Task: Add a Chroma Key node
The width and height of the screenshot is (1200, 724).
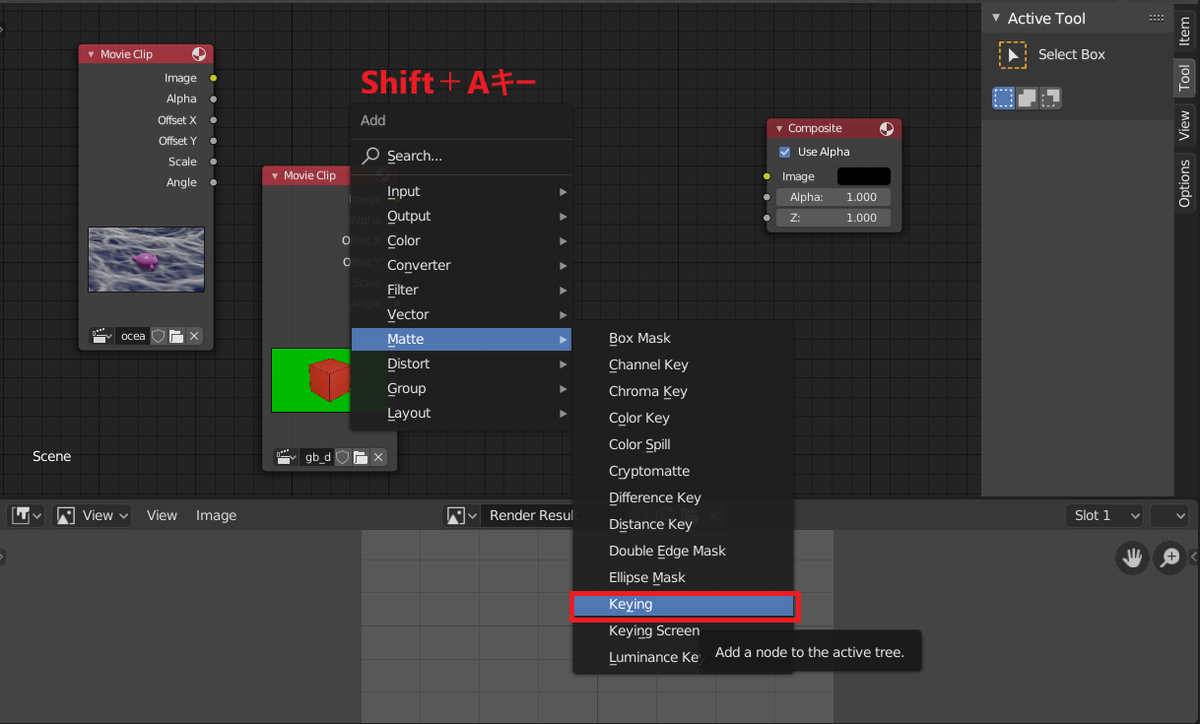Action: (x=683, y=391)
